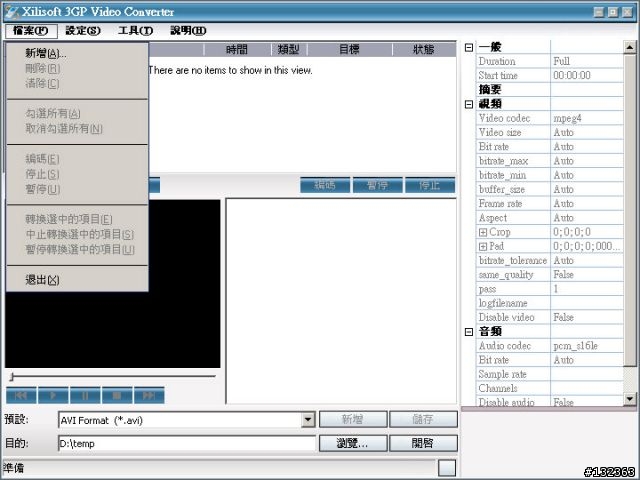Skip to next with the playback button

149,395
